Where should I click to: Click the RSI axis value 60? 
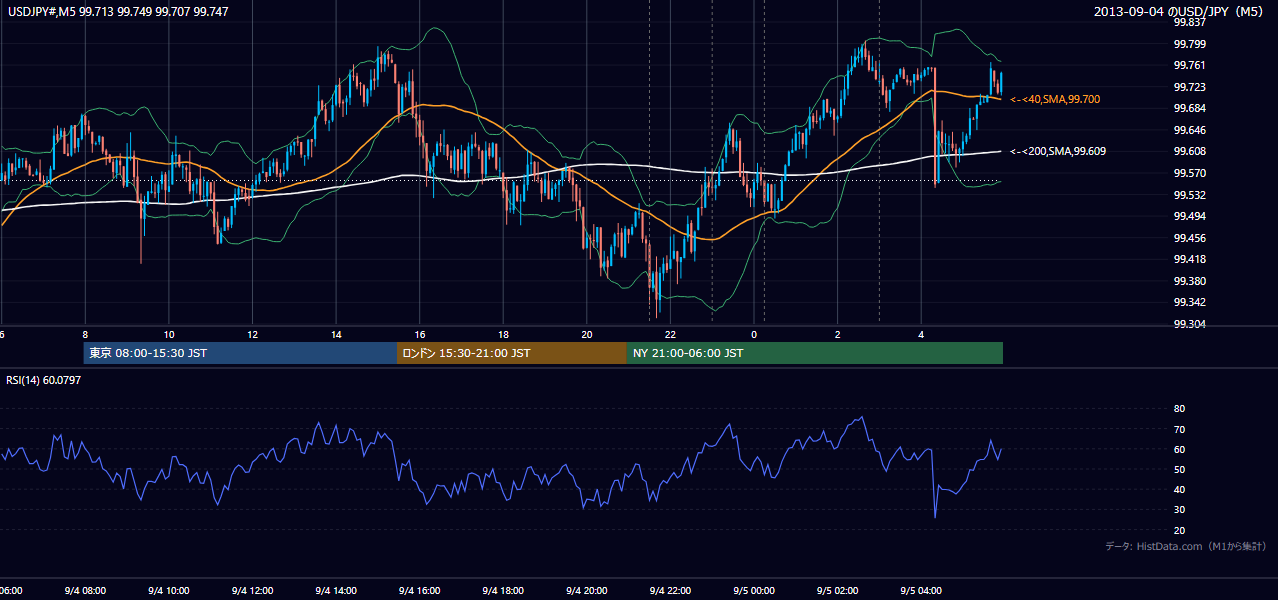[1179, 449]
